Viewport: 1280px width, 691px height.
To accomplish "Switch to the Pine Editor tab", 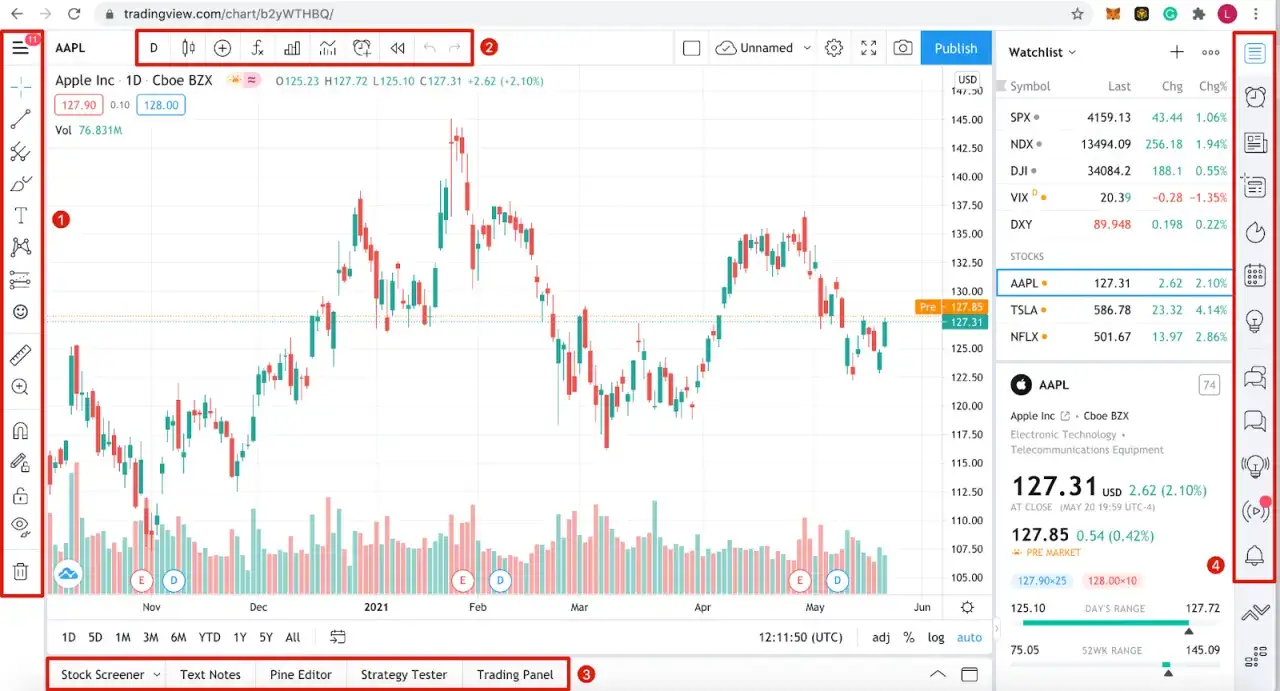I will [x=300, y=674].
